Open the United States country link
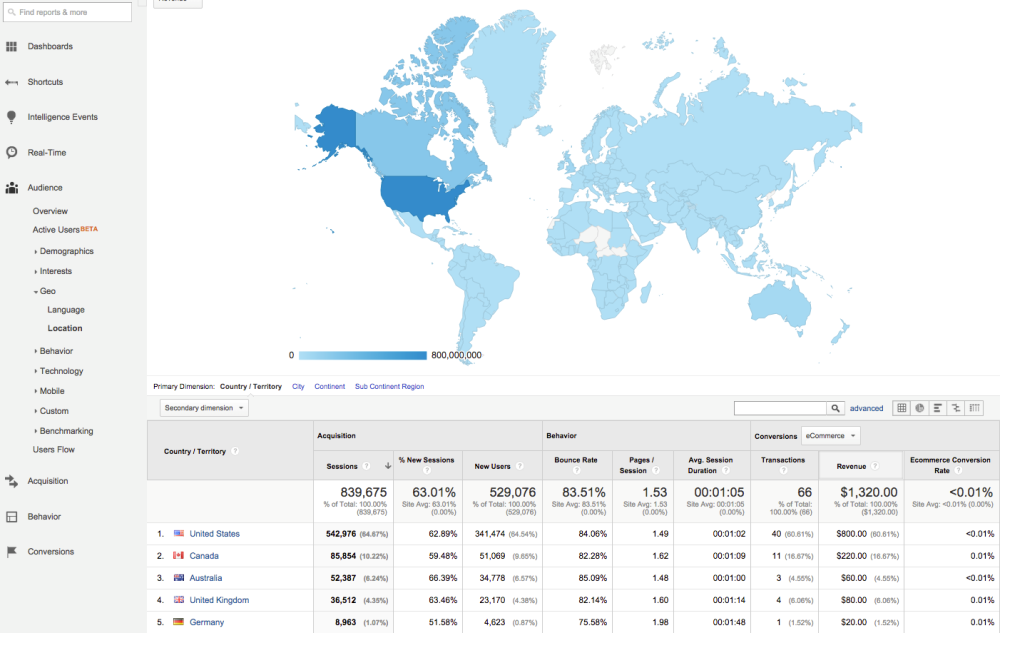 click(x=214, y=534)
